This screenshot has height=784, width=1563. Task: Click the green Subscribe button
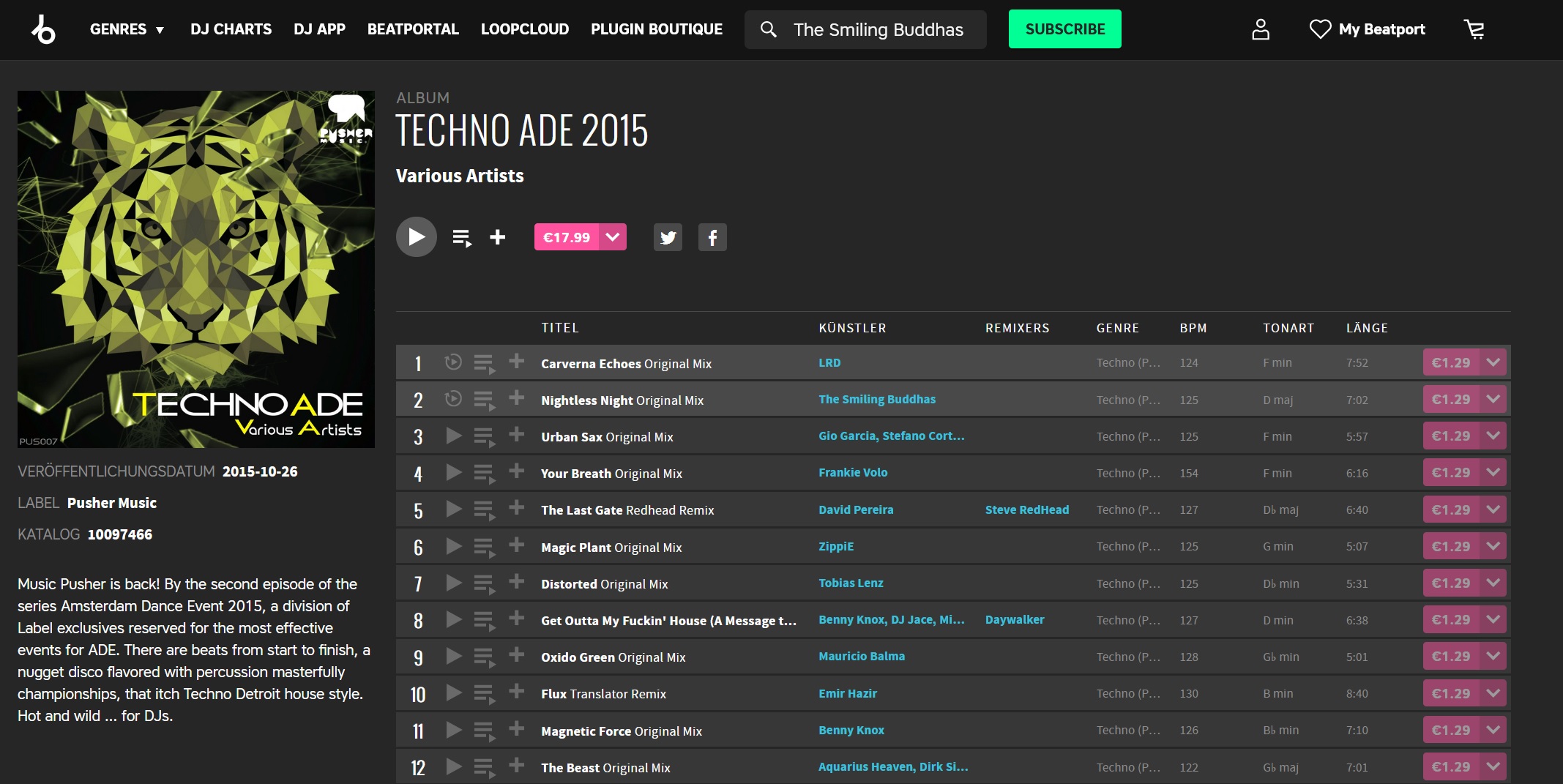click(1065, 29)
